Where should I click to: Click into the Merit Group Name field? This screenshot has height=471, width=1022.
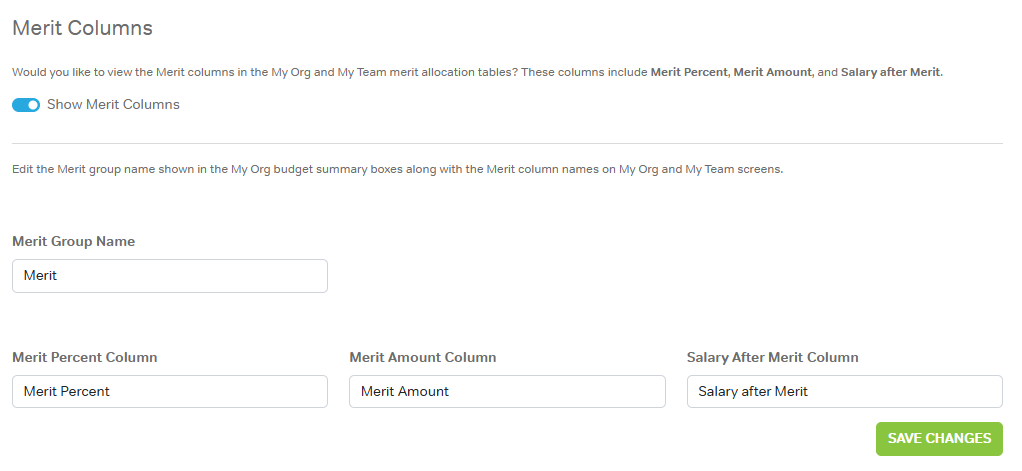(x=170, y=276)
